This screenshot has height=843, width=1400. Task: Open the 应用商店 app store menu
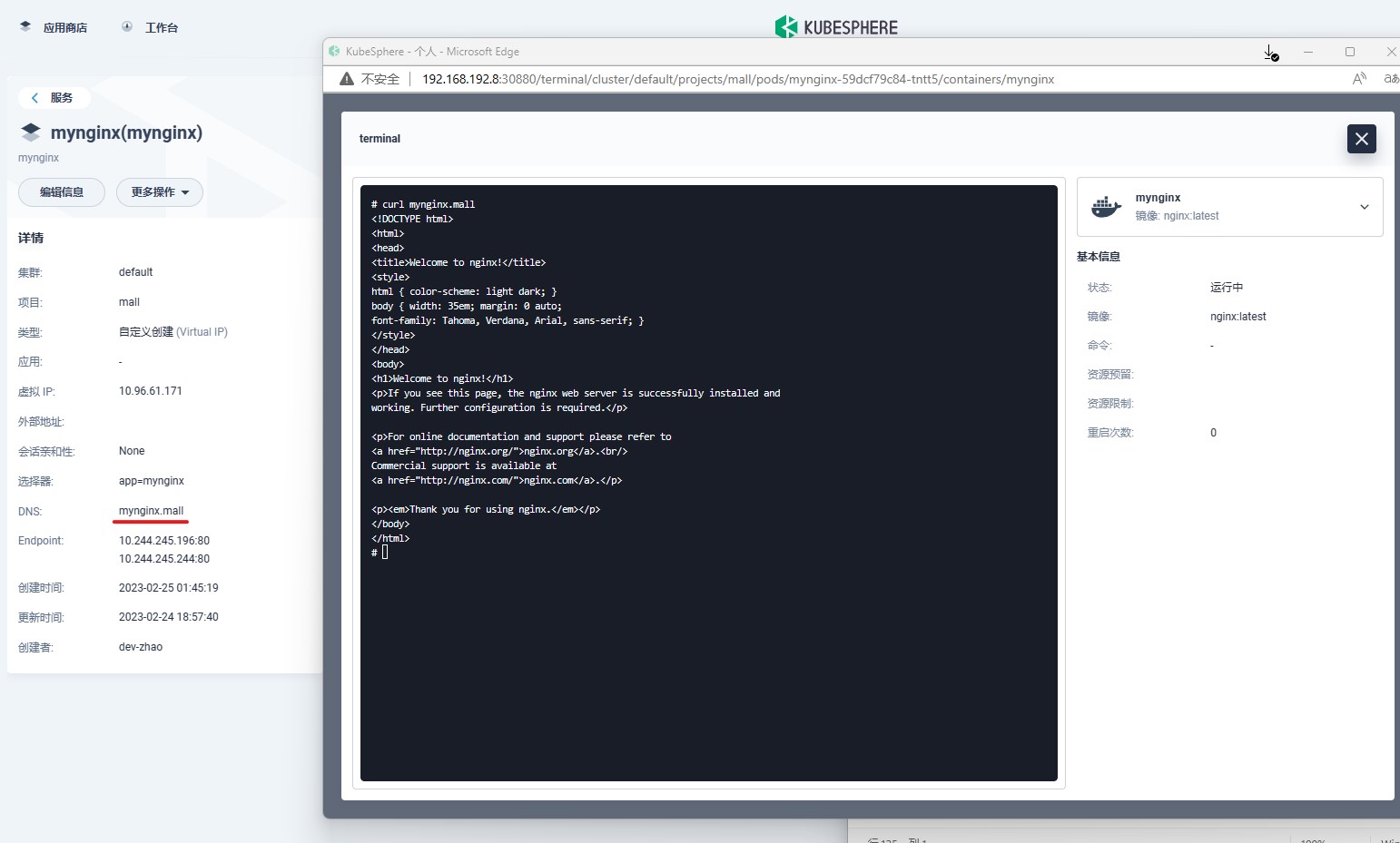click(x=54, y=27)
